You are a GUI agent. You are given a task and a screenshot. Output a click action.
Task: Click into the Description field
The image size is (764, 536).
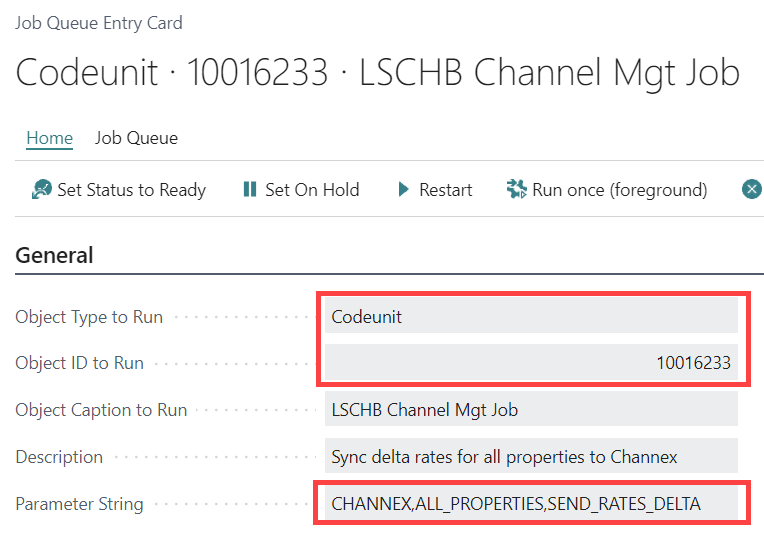tap(530, 457)
